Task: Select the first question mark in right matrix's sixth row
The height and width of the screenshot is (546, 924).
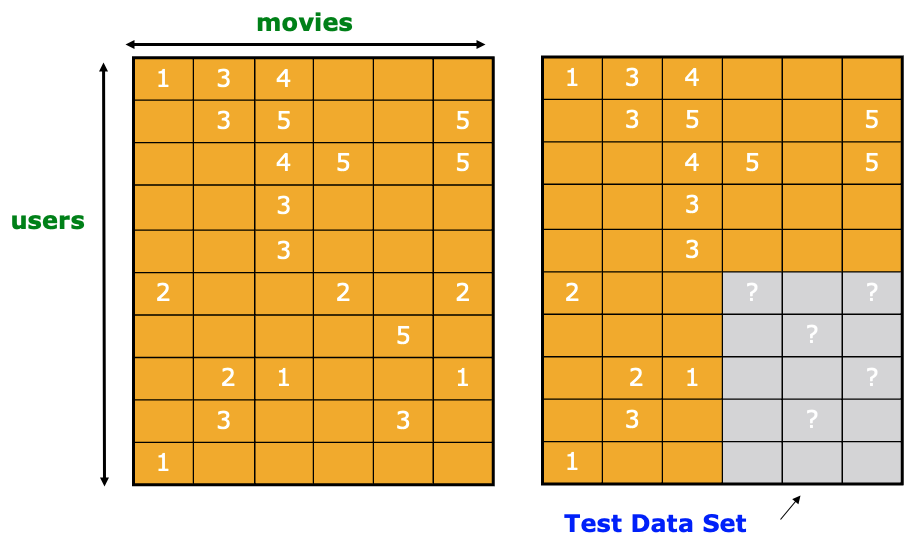Action: (752, 292)
